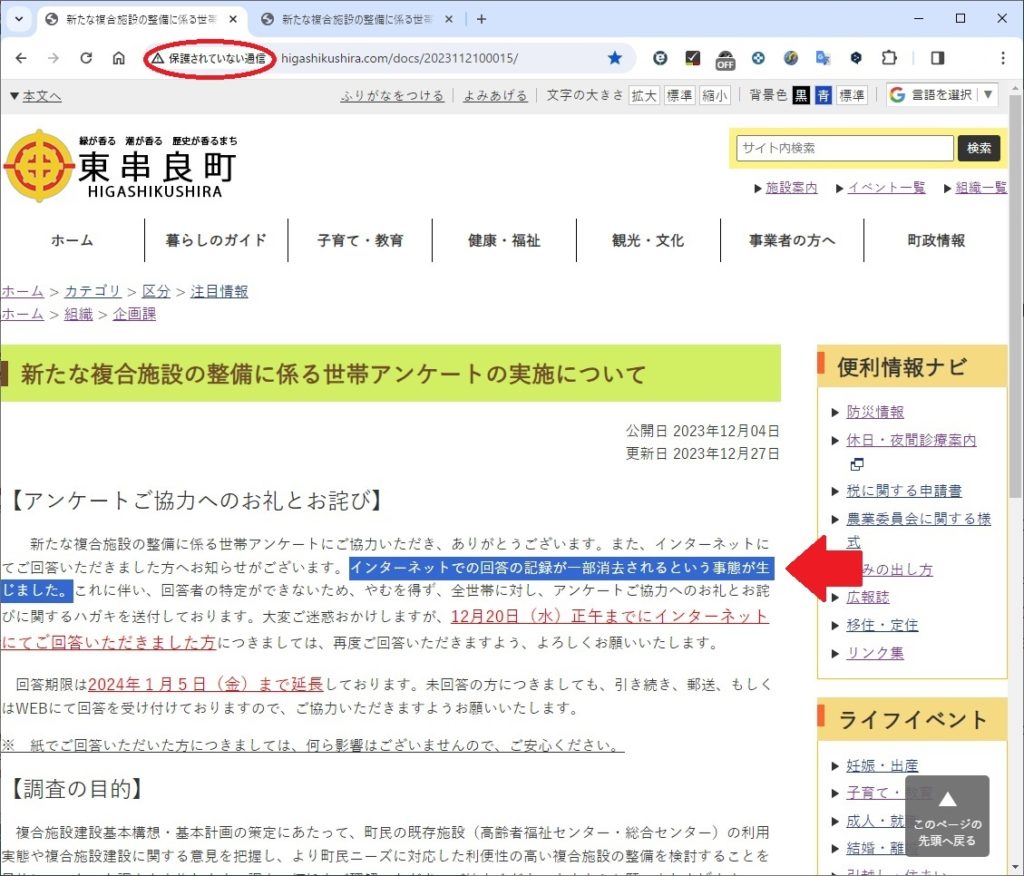This screenshot has width=1024, height=876.
Task: Set text size to 拡大
Action: pyautogui.click(x=644, y=95)
